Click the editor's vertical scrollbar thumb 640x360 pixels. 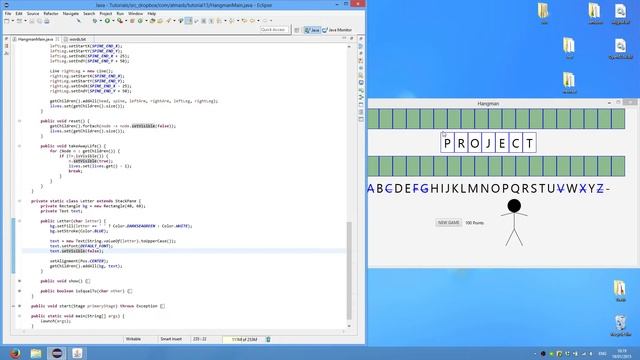pyautogui.click(x=349, y=271)
